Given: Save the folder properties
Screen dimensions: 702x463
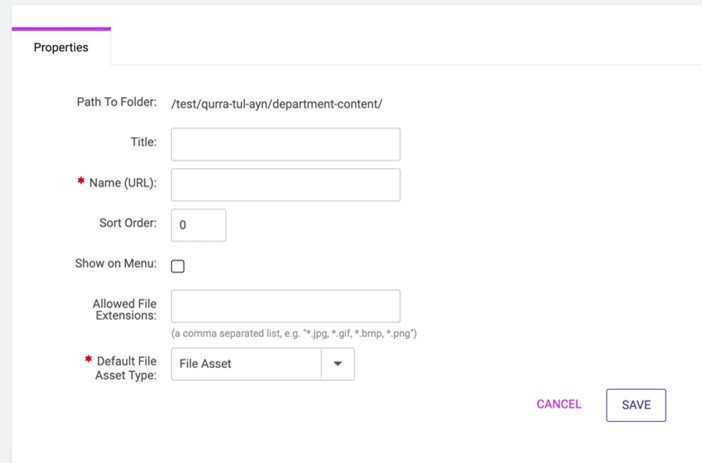Looking at the screenshot, I should pos(636,405).
